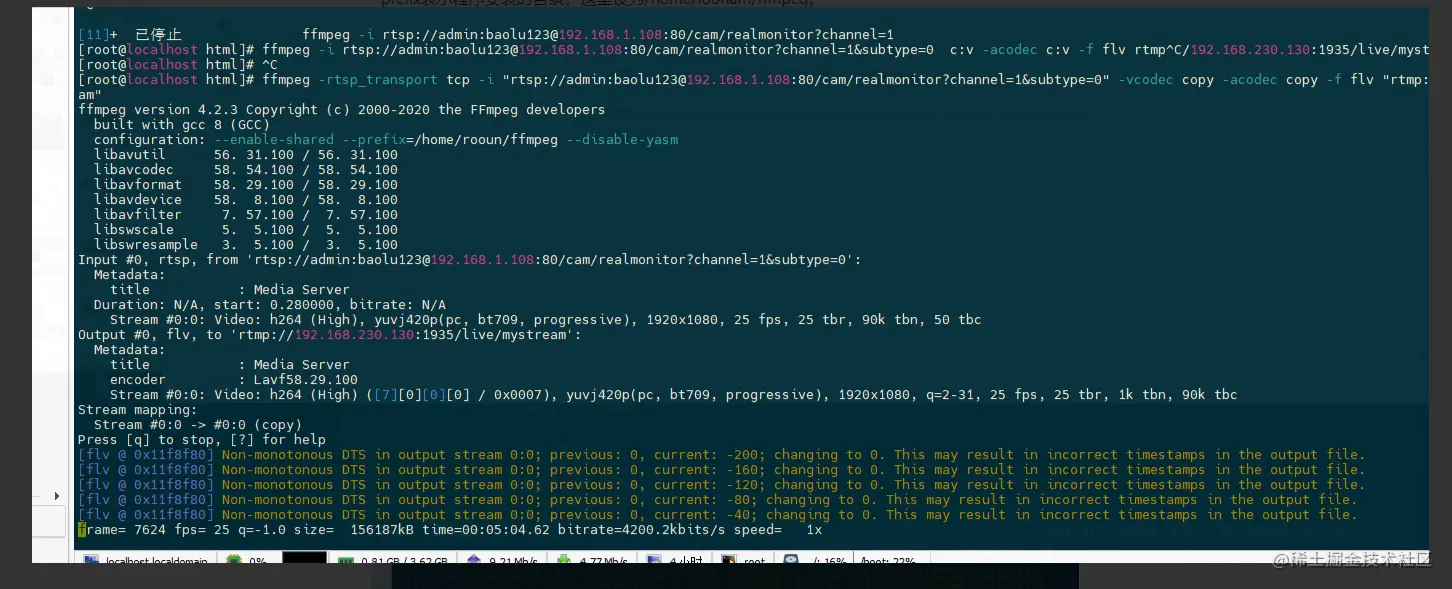
Task: Click the download speed arrow icon
Action: click(563, 561)
